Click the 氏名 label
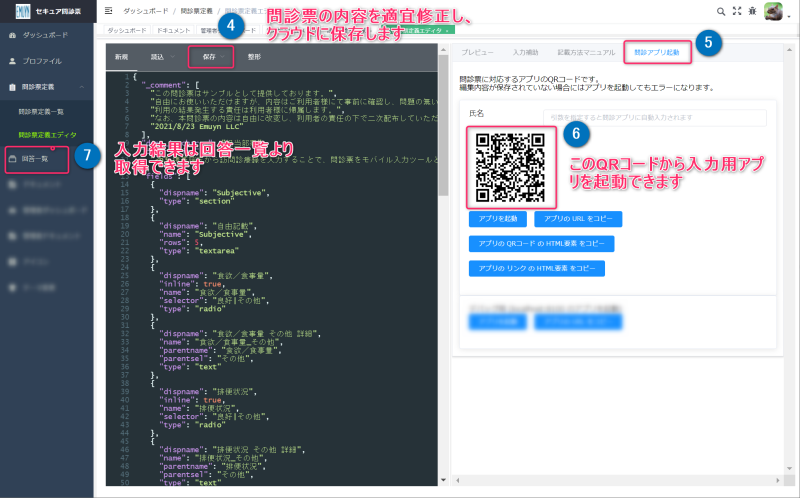The image size is (800, 498). pyautogui.click(x=477, y=113)
